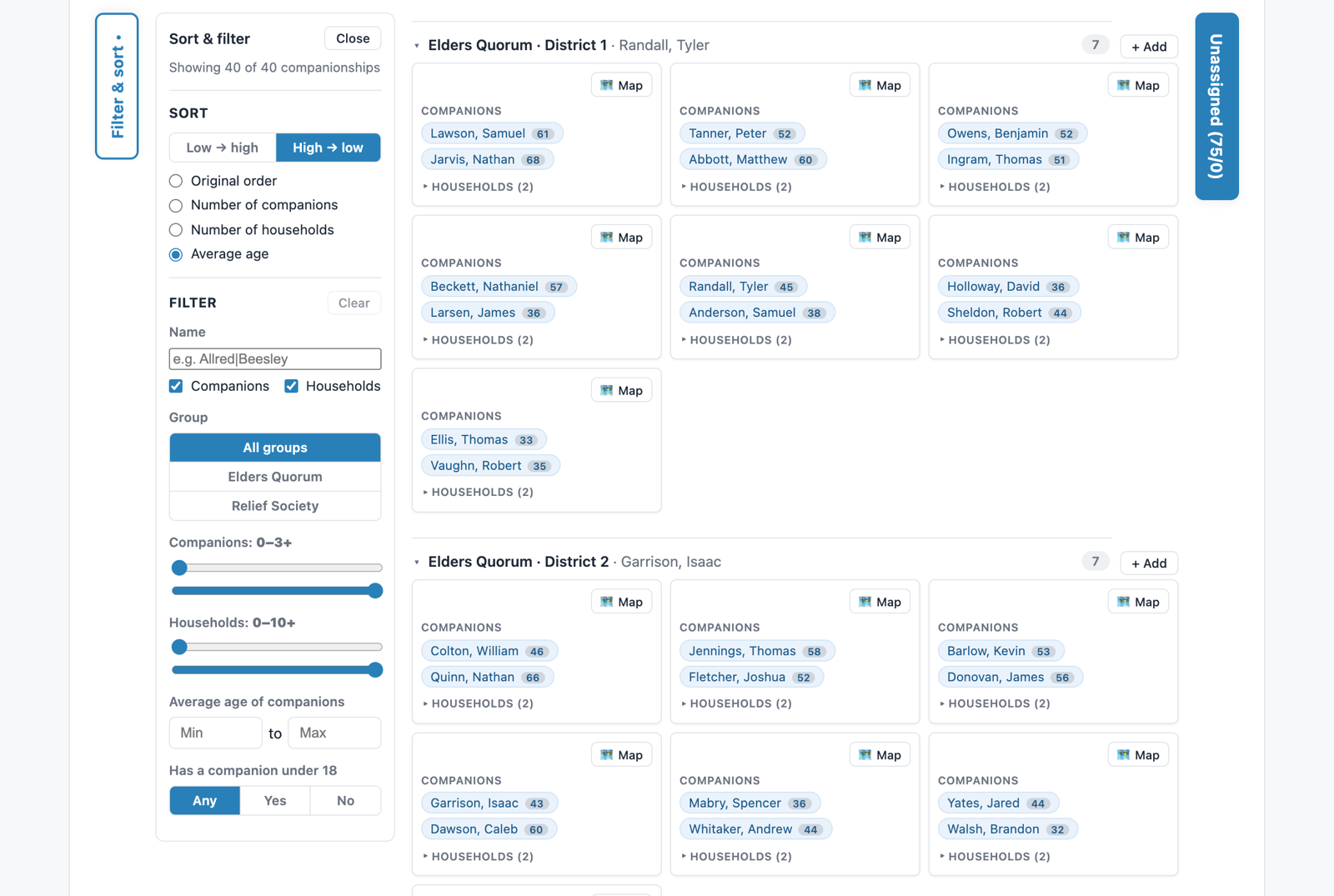Open Map for Yates, Jared companionship
This screenshot has height=896, width=1334.
pyautogui.click(x=1138, y=755)
